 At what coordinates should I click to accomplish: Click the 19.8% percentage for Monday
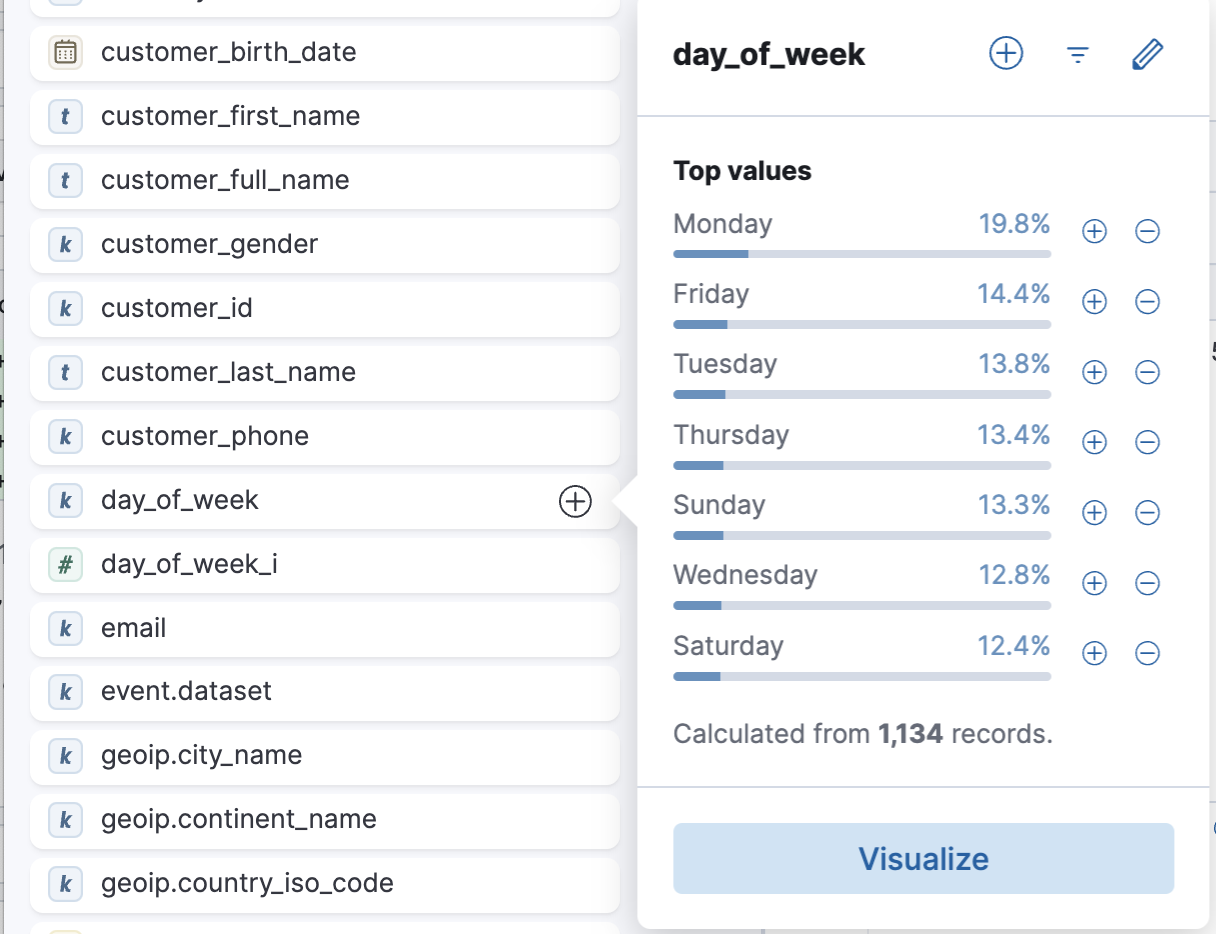pos(1014,224)
